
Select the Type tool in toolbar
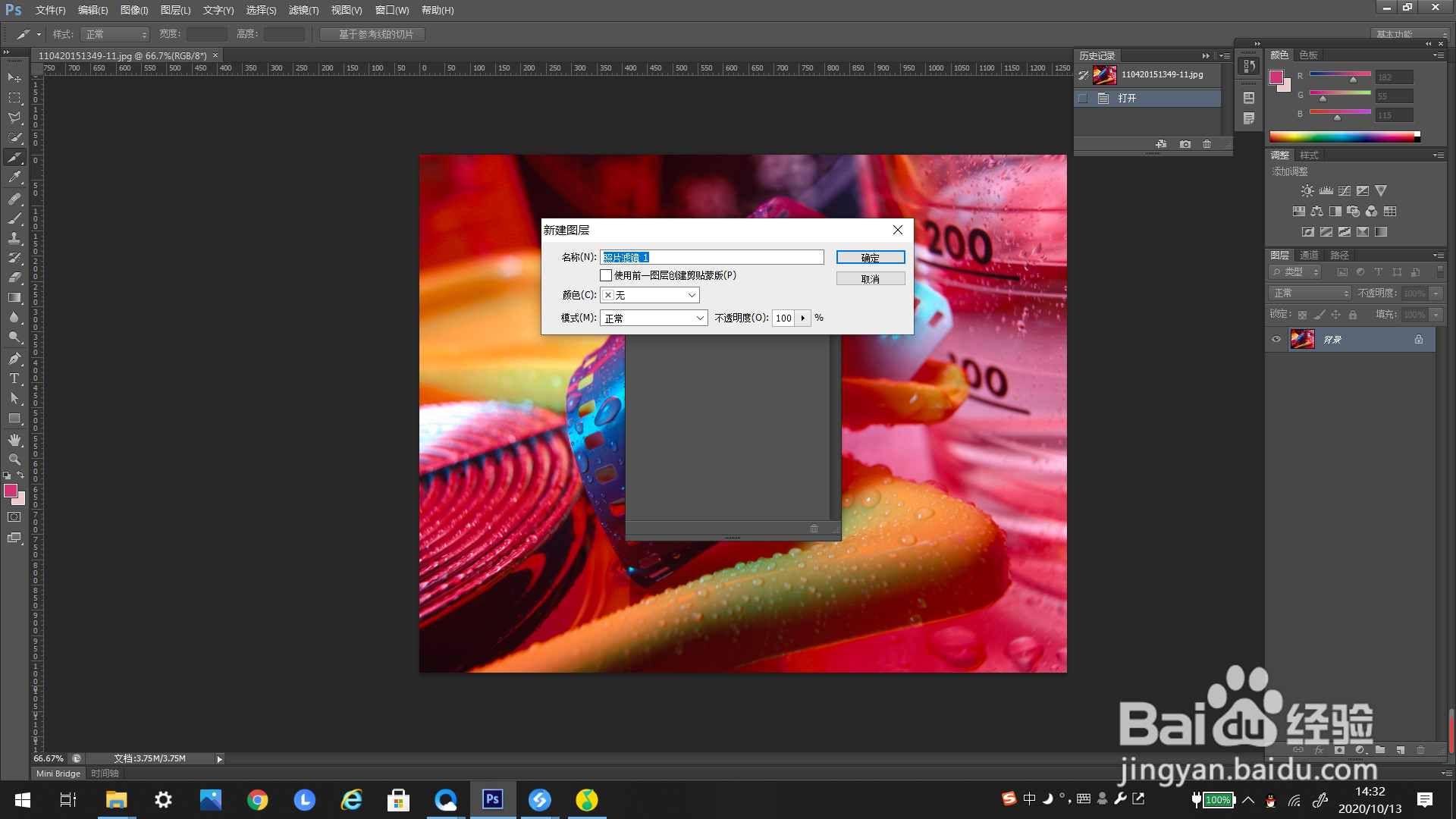[14, 378]
